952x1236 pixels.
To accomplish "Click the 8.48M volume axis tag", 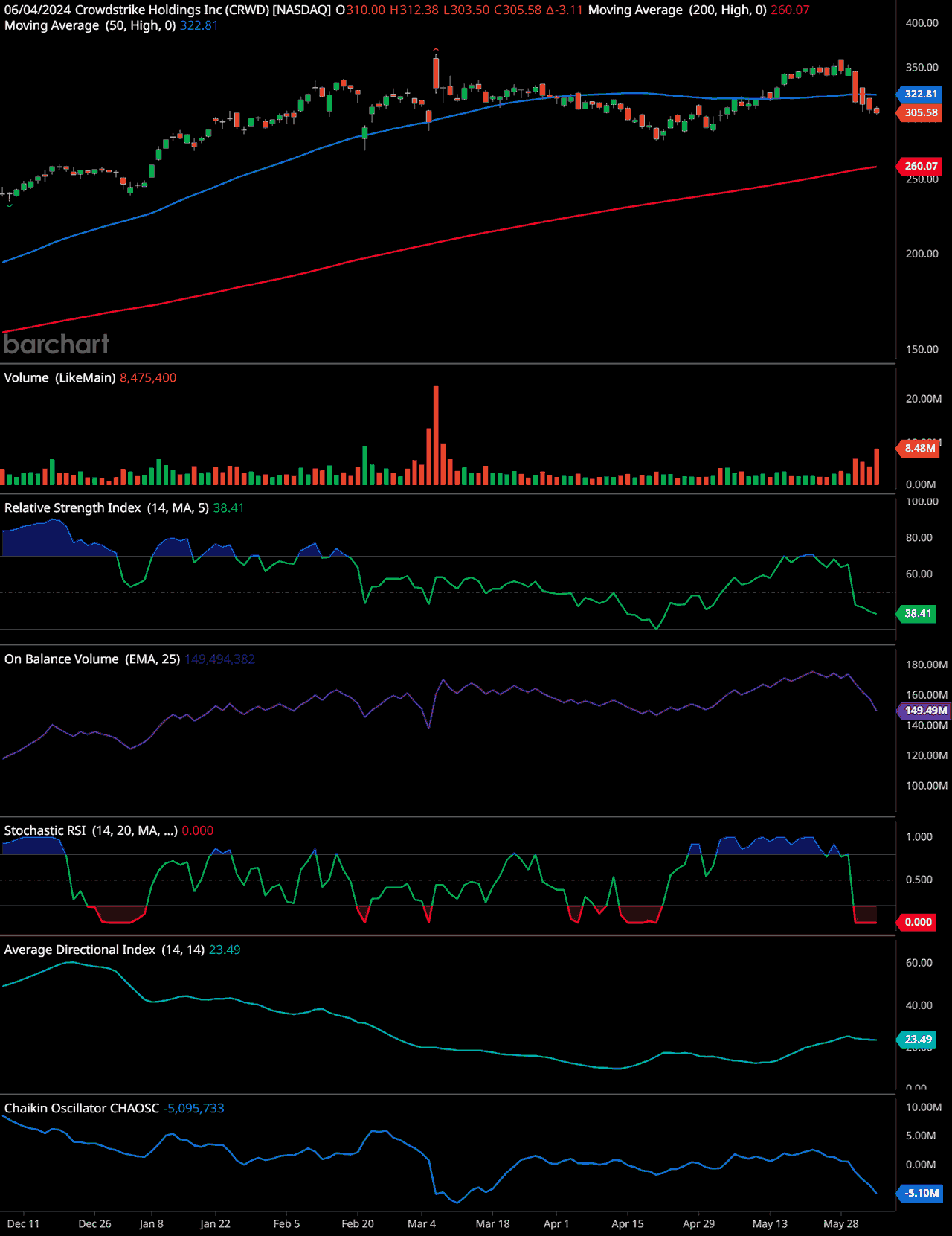I will point(919,448).
